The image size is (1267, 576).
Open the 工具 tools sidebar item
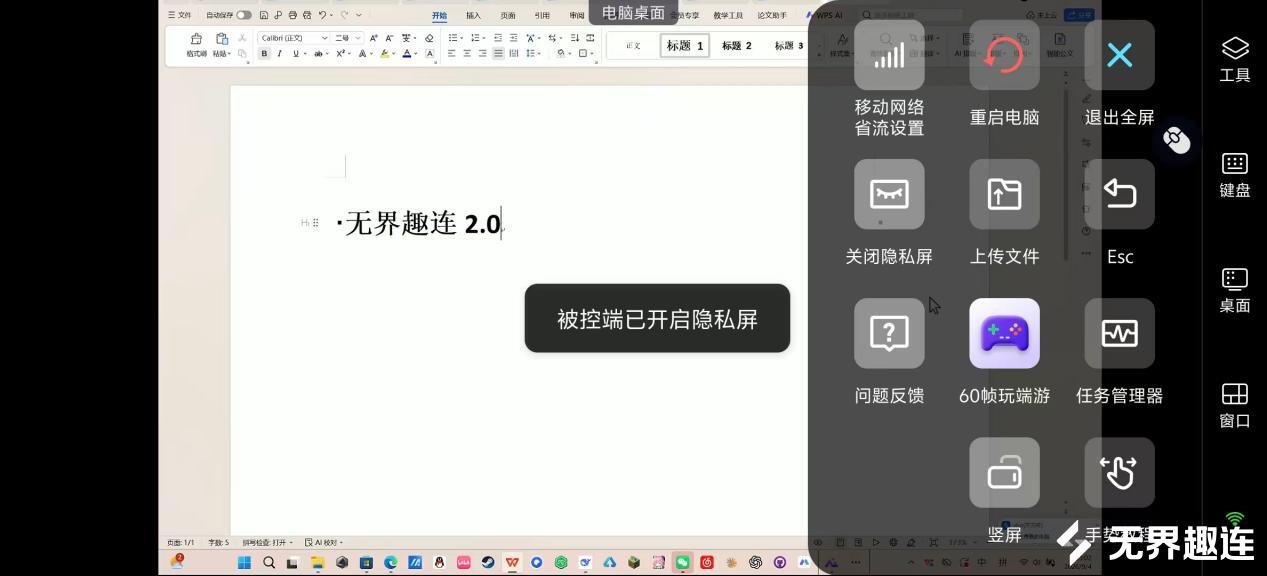tap(1235, 59)
